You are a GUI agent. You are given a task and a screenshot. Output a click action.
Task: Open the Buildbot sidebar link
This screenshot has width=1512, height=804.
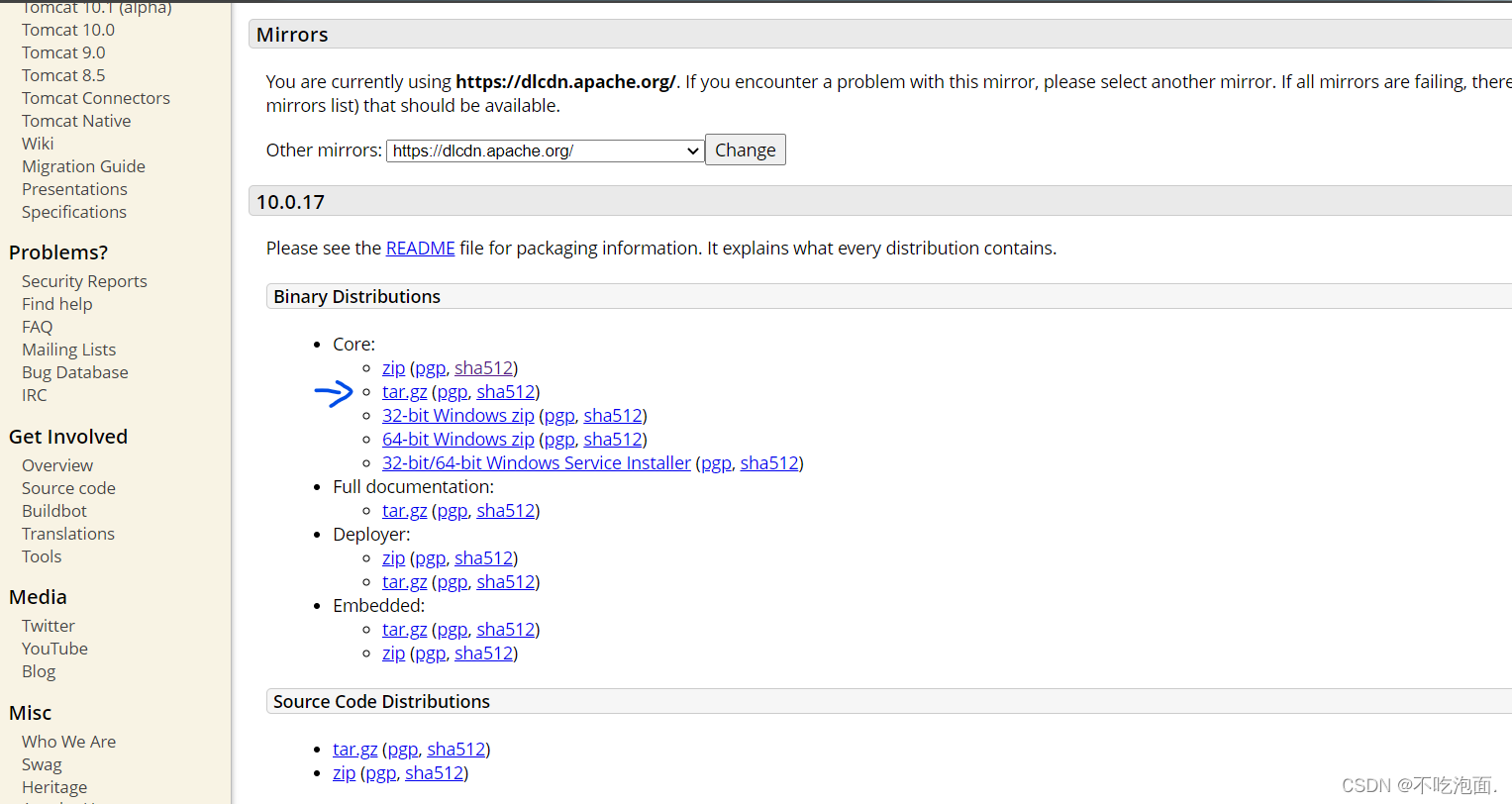[54, 511]
